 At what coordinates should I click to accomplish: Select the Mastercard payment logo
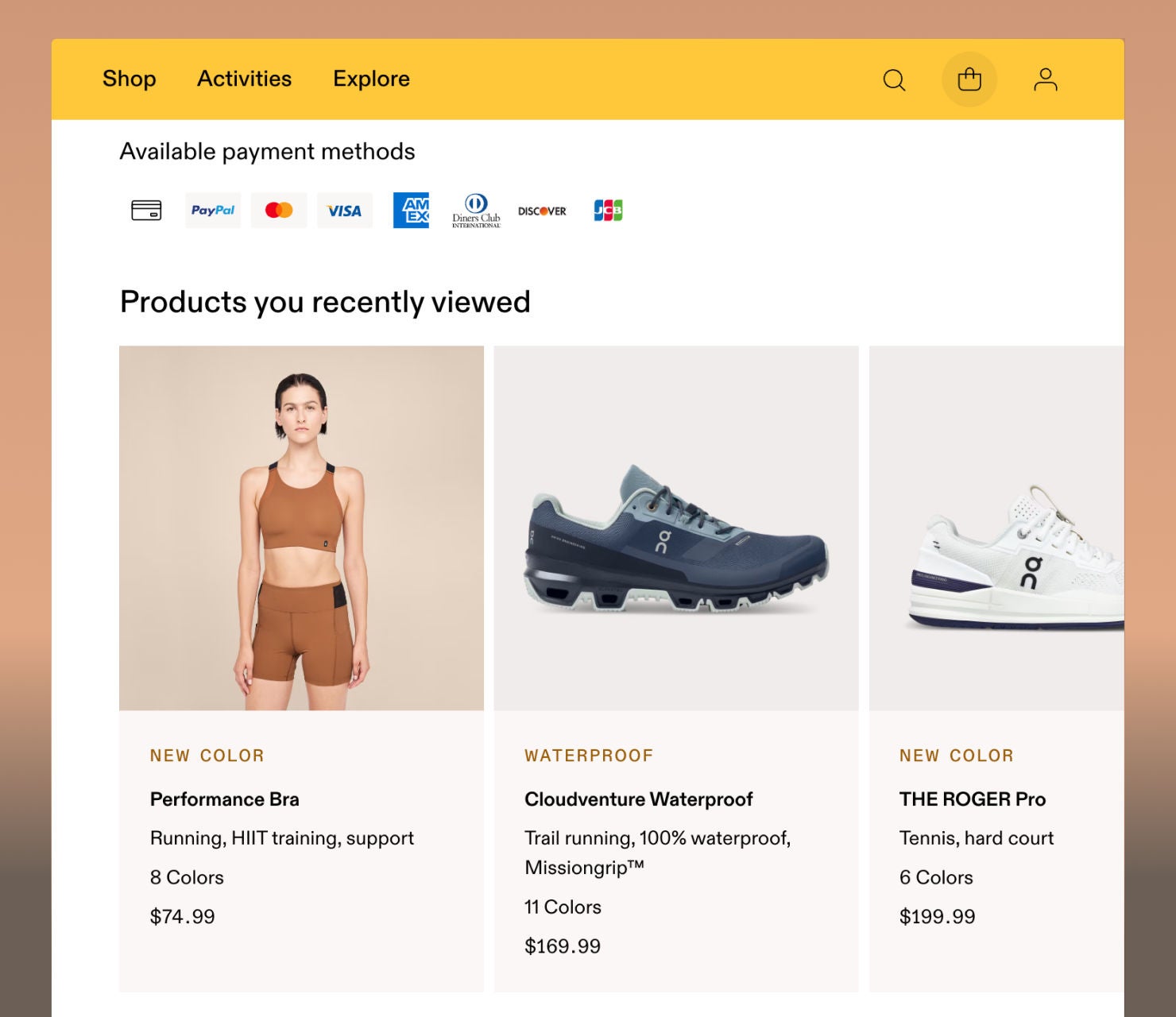(279, 211)
